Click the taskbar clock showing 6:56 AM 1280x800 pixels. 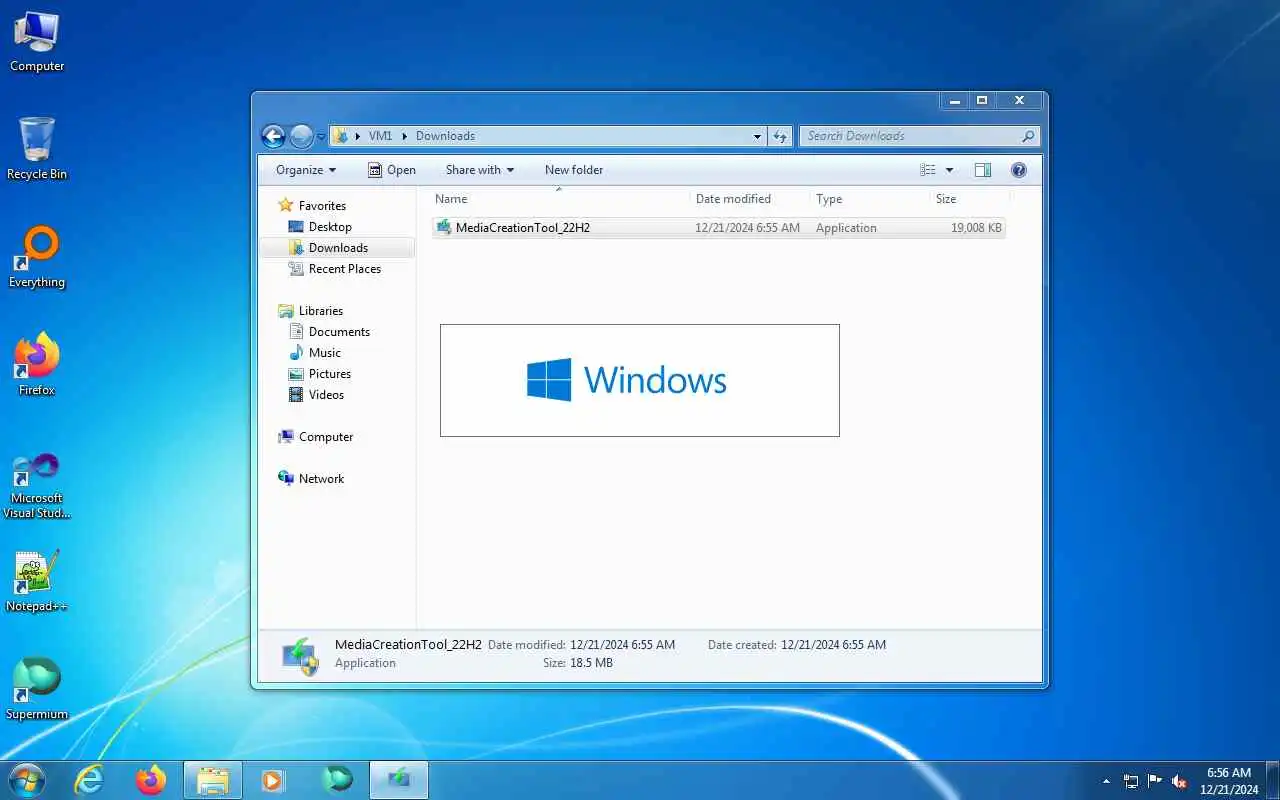(x=1229, y=781)
